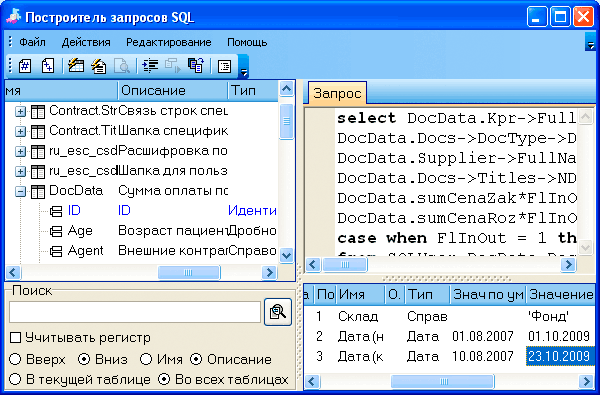Viewport: 600px width, 395px height.
Task: Expand the ru_esc_csd Расшифровка node
Action: [x=20, y=152]
